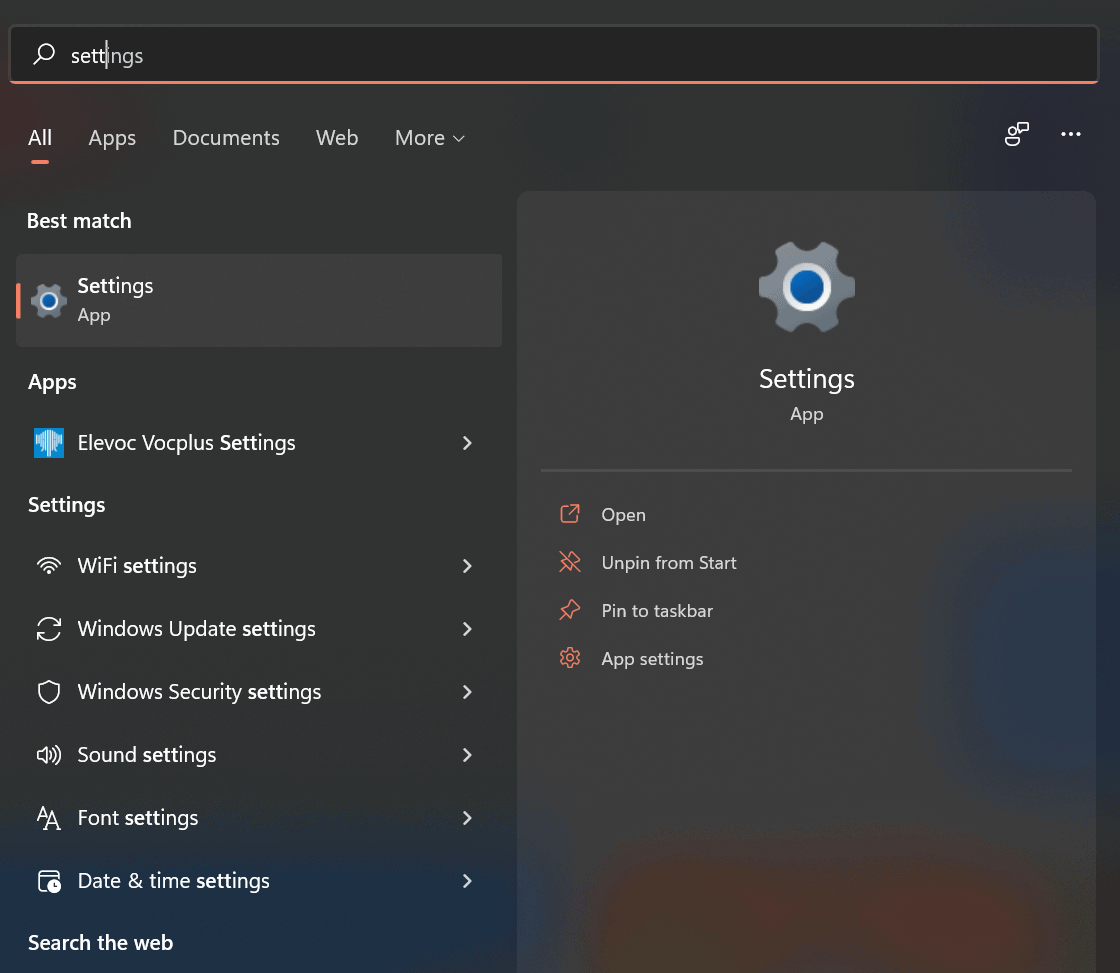
Task: Click the search magnifier icon
Action: pyautogui.click(x=44, y=54)
